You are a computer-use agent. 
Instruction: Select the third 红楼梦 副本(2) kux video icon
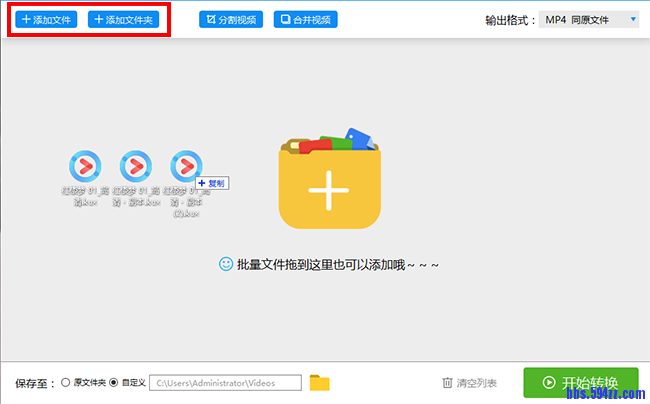click(x=186, y=165)
